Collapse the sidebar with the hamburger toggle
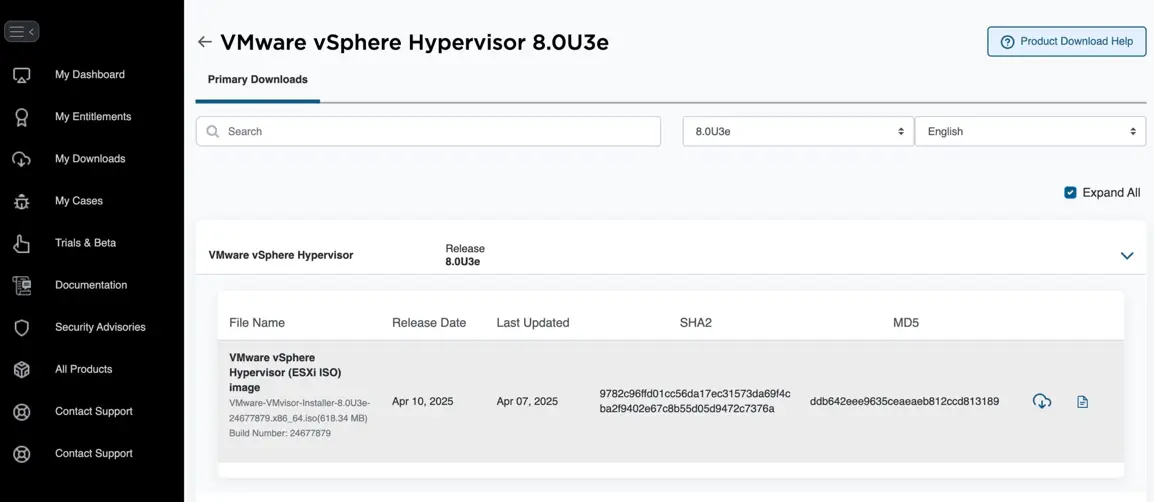Viewport: 1154px width, 502px height. pyautogui.click(x=21, y=32)
